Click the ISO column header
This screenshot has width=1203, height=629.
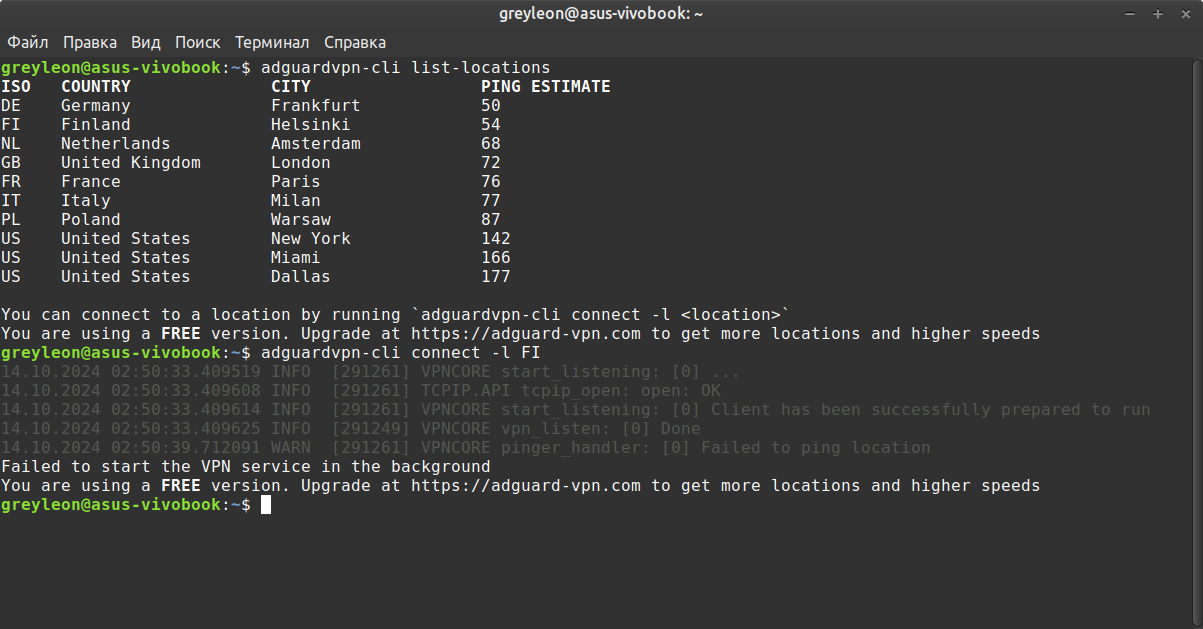16,87
